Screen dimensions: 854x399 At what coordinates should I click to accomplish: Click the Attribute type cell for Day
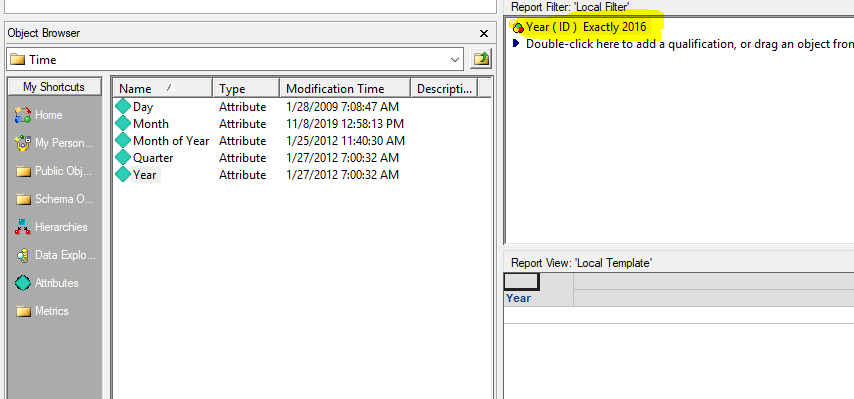(242, 107)
